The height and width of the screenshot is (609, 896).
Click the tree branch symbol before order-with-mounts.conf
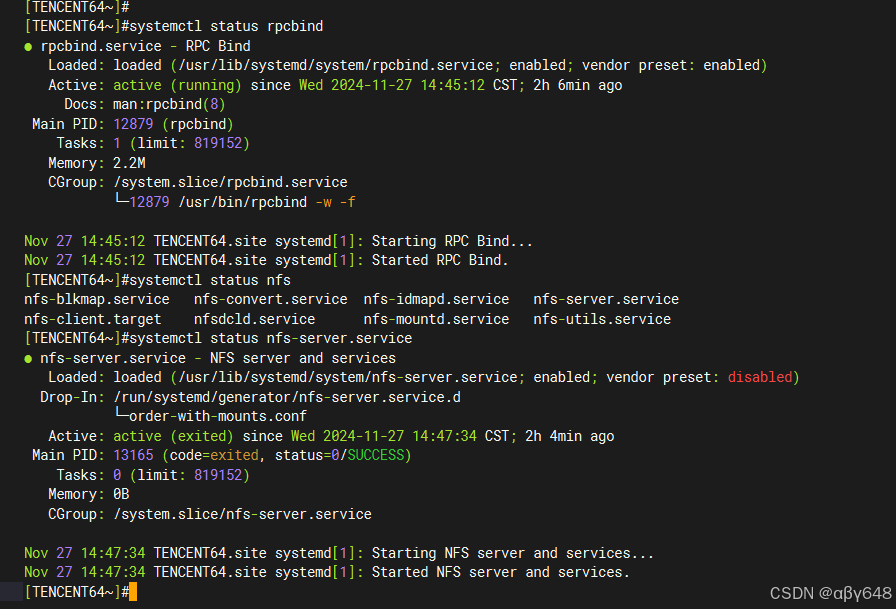coord(121,414)
